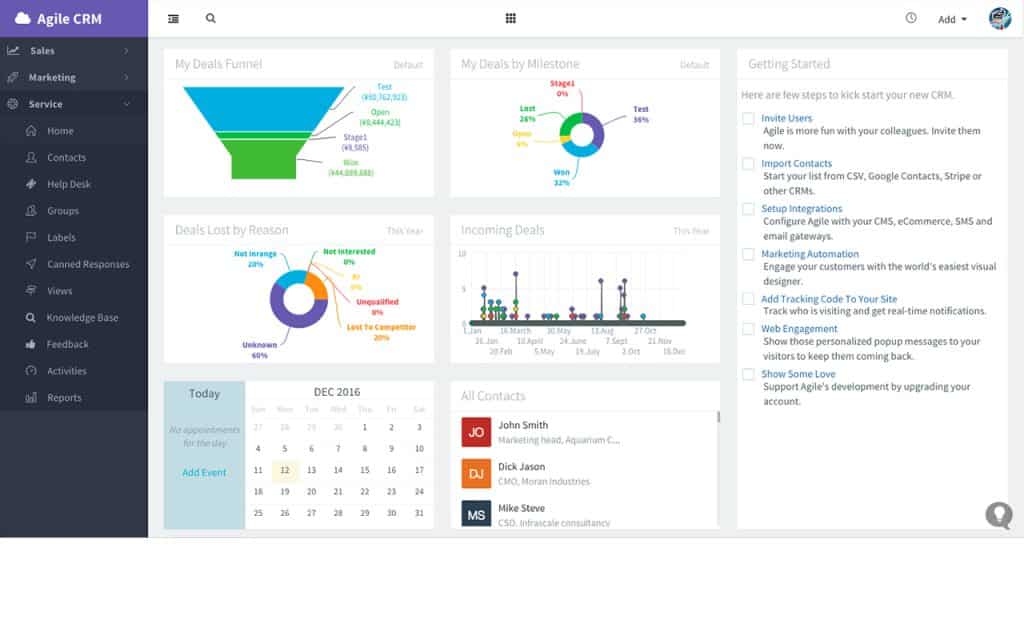Collapse the Service section in the sidebar
This screenshot has width=1024, height=640.
[x=74, y=104]
